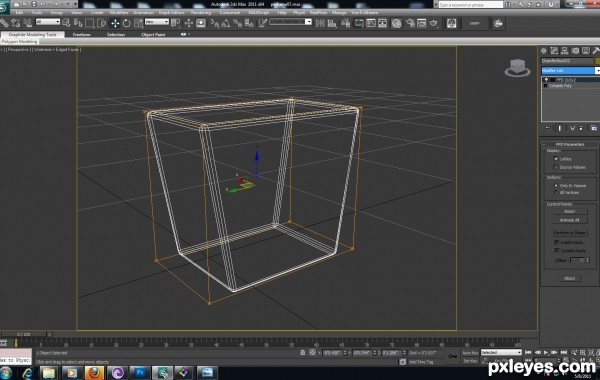600x380 pixels.
Task: Open the Modifiers menu
Action: click(x=119, y=13)
